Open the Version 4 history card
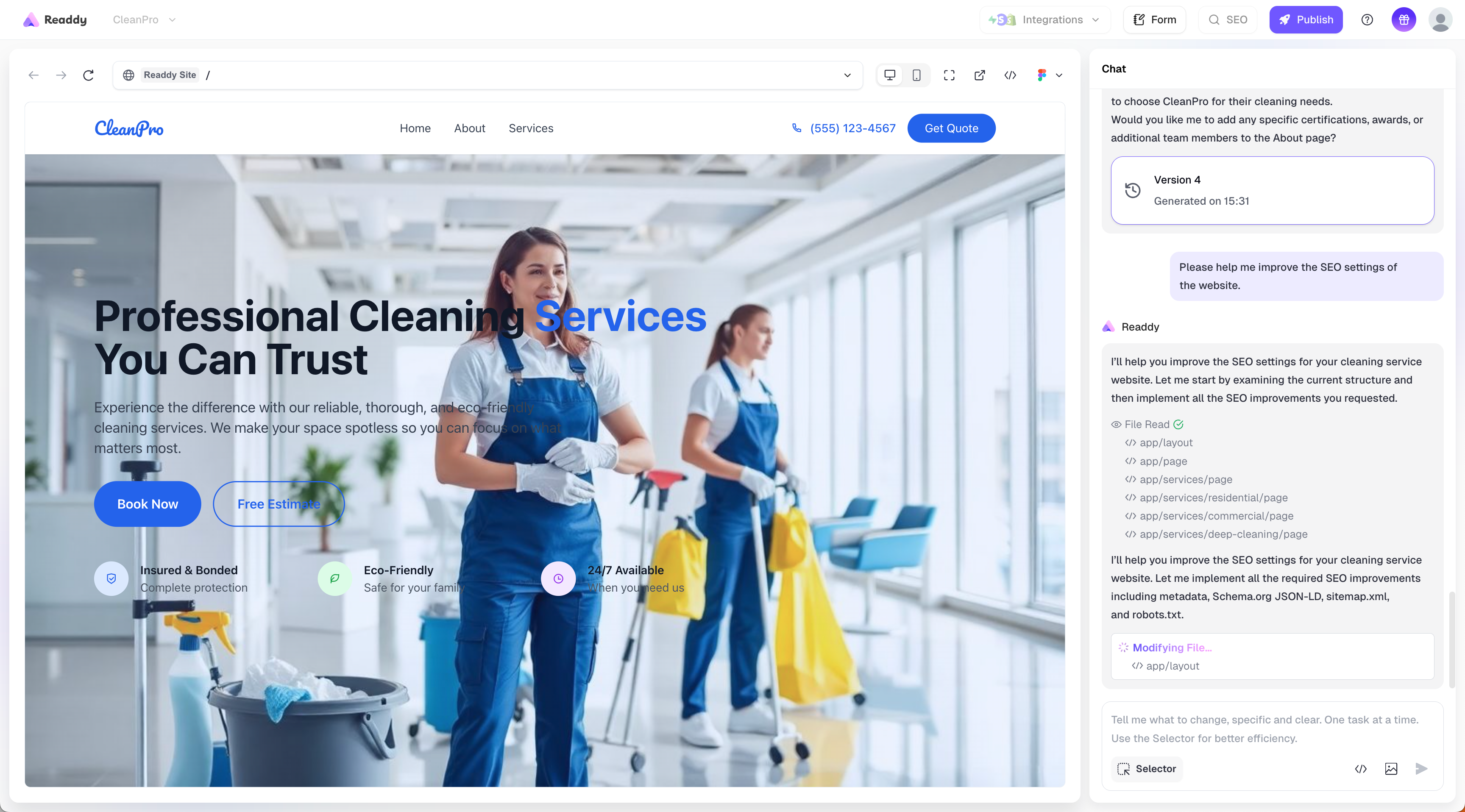 click(x=1272, y=190)
